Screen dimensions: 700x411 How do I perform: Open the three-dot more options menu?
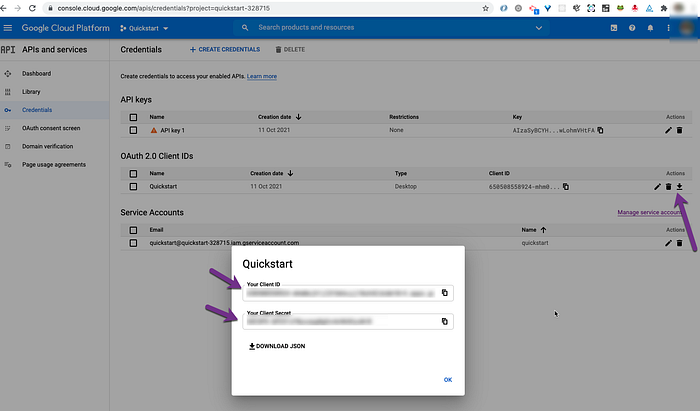[x=668, y=28]
